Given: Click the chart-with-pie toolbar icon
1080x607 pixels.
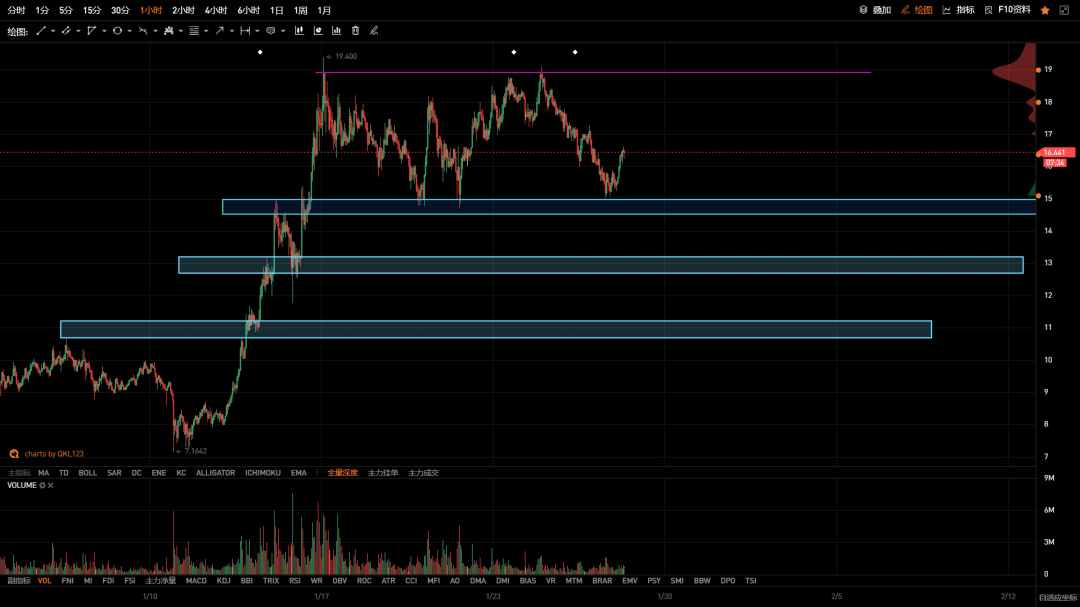Looking at the screenshot, I should [318, 31].
